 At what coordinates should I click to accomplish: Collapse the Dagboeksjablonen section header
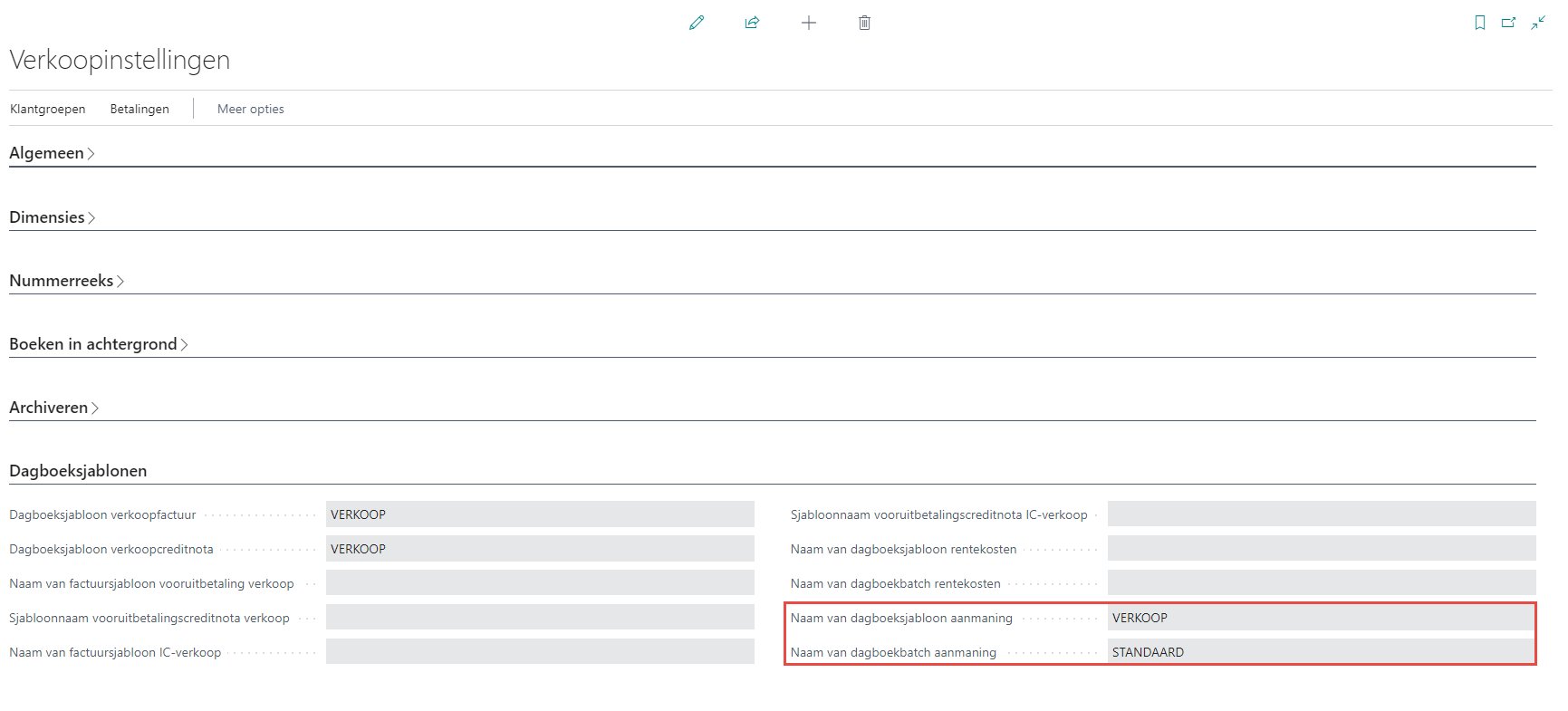point(78,471)
